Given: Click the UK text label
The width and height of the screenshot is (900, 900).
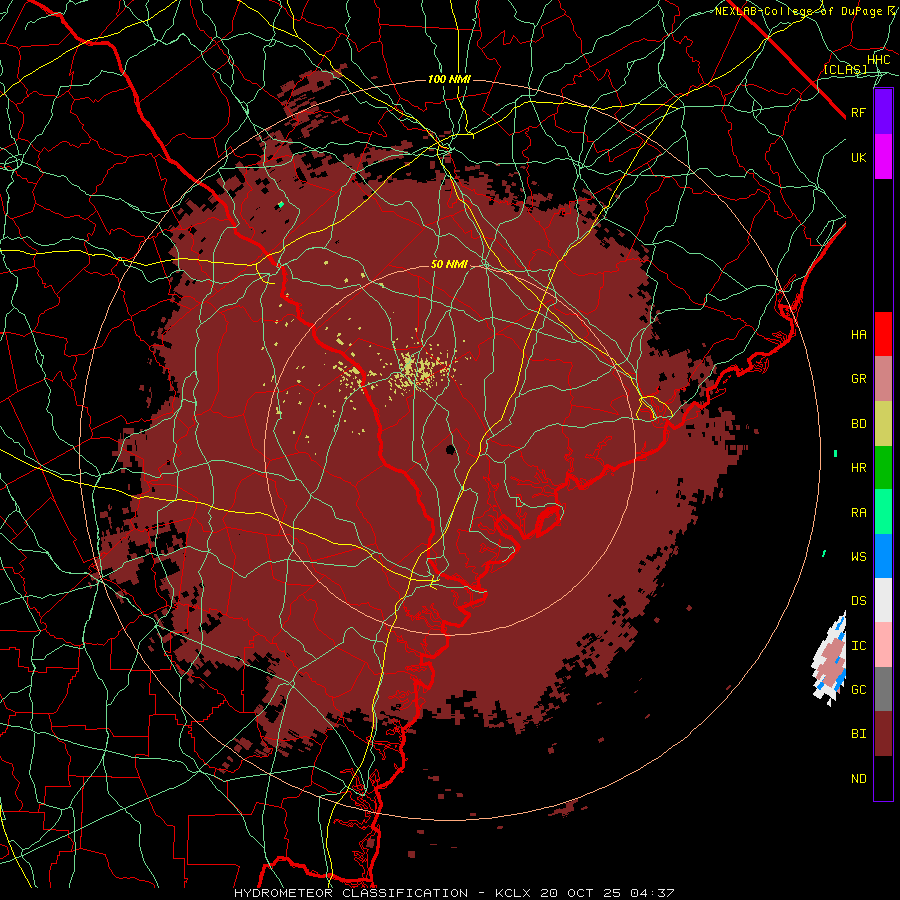Looking at the screenshot, I should tap(858, 158).
